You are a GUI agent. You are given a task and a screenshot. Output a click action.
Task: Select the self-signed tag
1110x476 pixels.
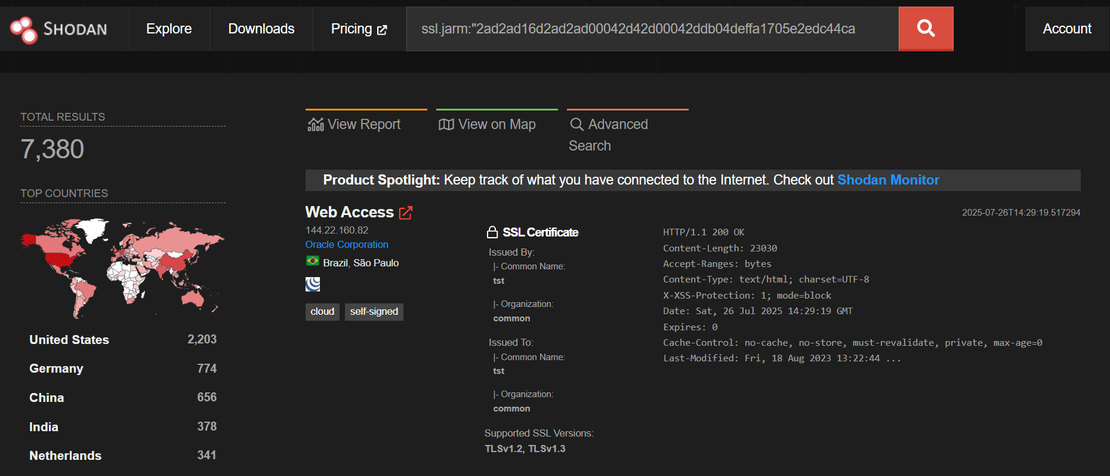coord(374,312)
